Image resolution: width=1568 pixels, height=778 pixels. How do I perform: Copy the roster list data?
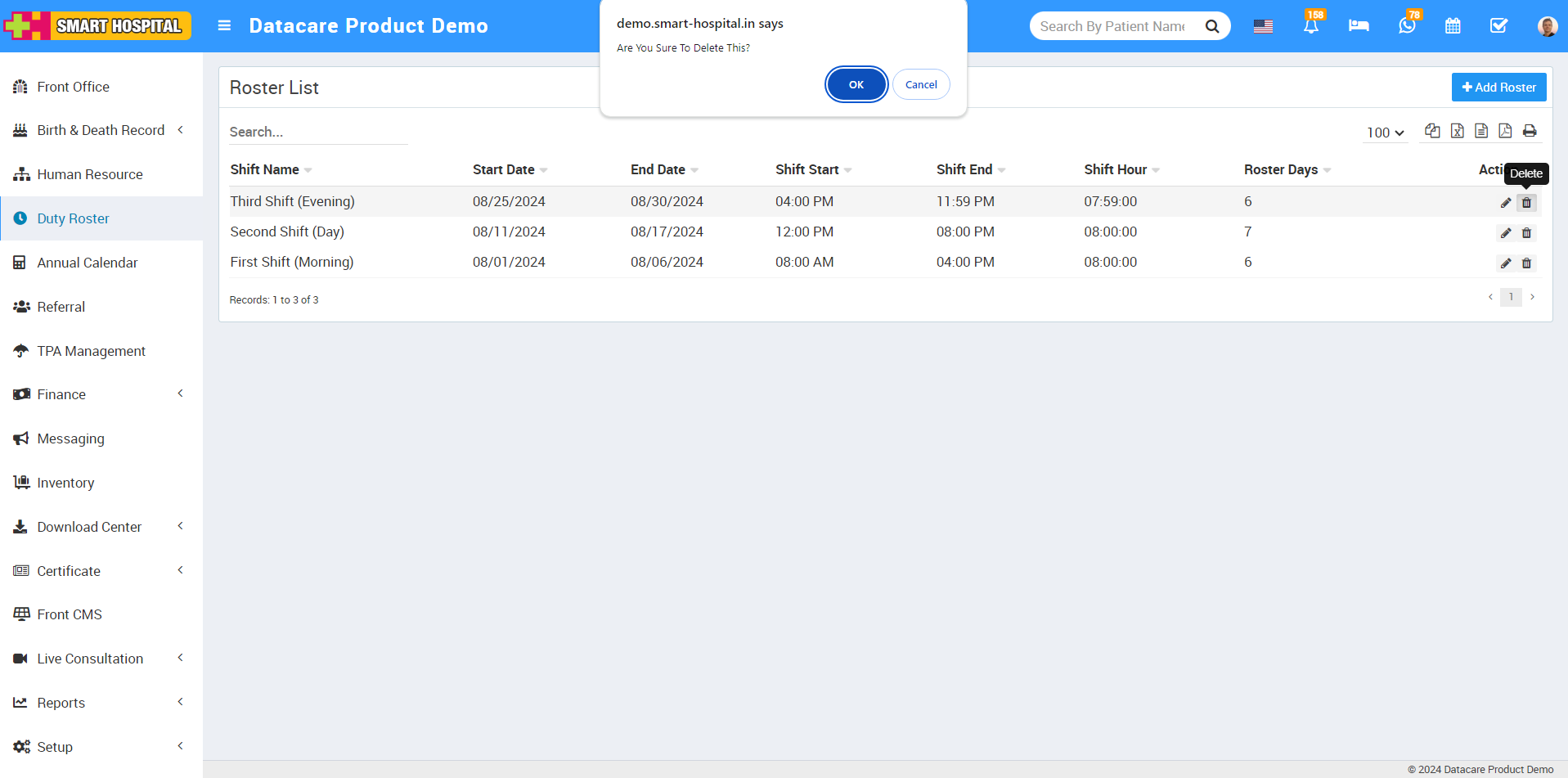point(1432,131)
